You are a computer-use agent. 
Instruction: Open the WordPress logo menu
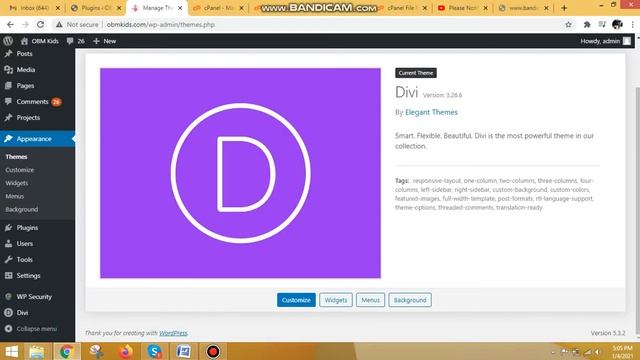8,41
